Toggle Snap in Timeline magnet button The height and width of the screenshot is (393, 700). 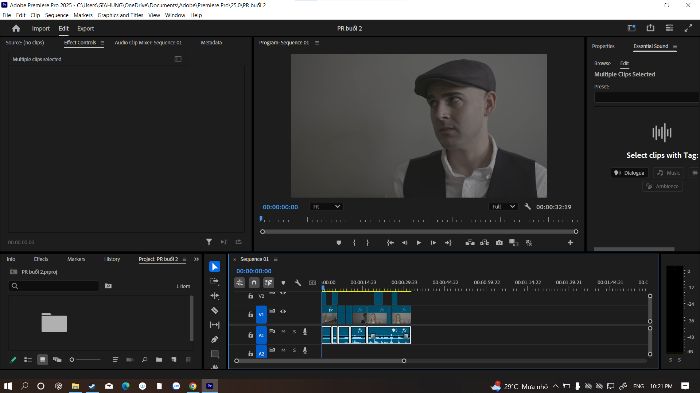point(254,283)
